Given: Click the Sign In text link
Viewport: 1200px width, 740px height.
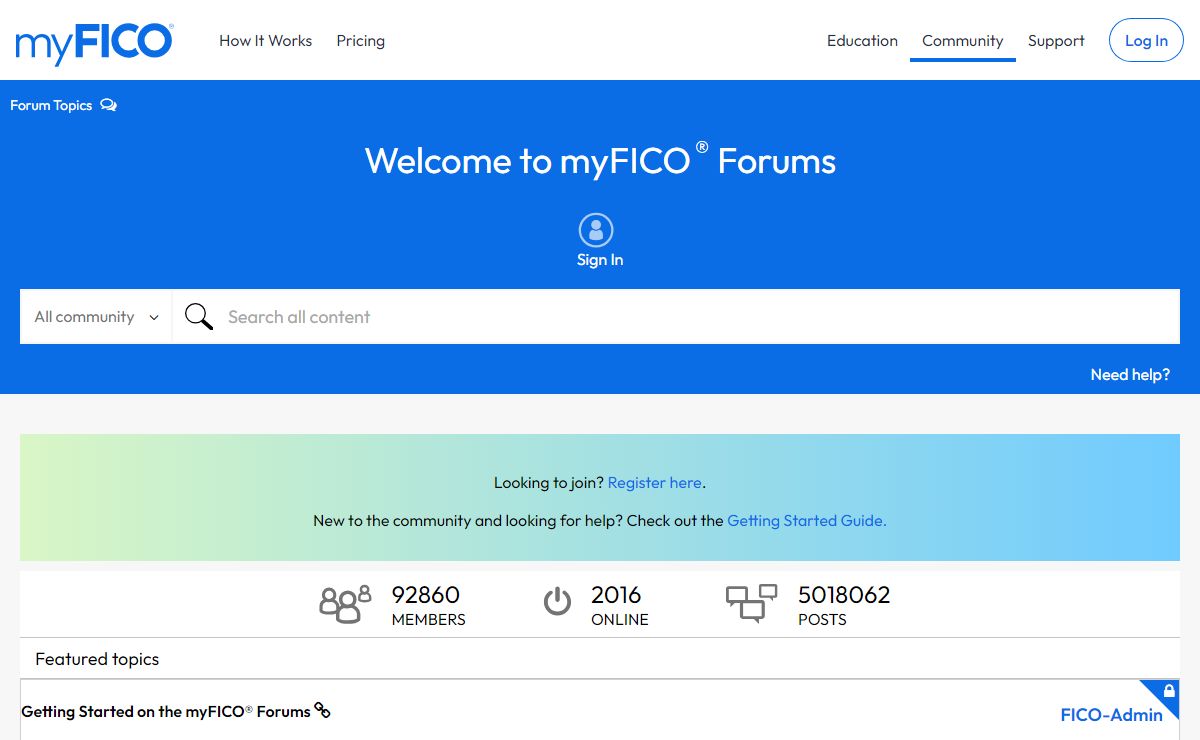Looking at the screenshot, I should coord(600,260).
